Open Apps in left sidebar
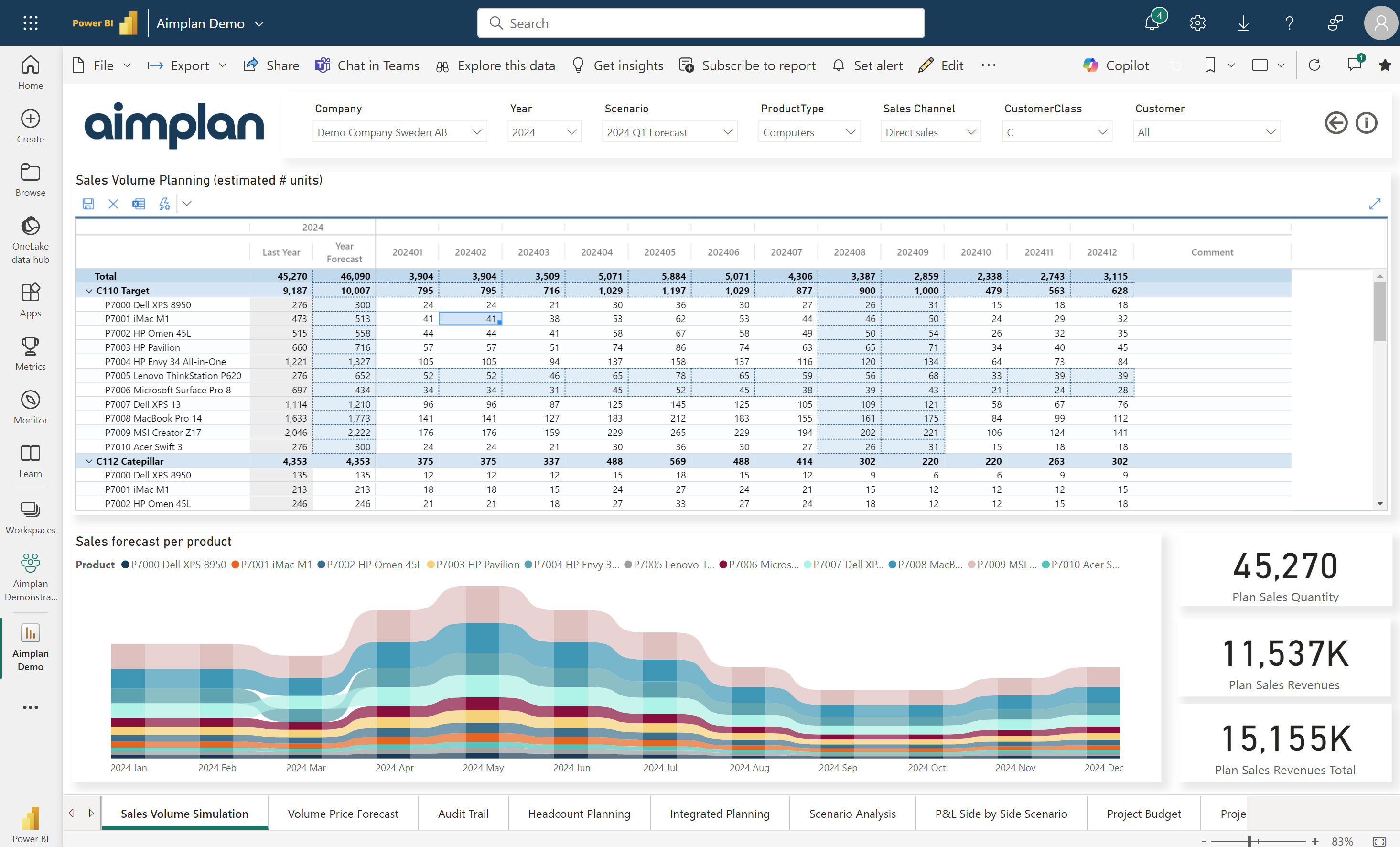1400x847 pixels. point(31,300)
